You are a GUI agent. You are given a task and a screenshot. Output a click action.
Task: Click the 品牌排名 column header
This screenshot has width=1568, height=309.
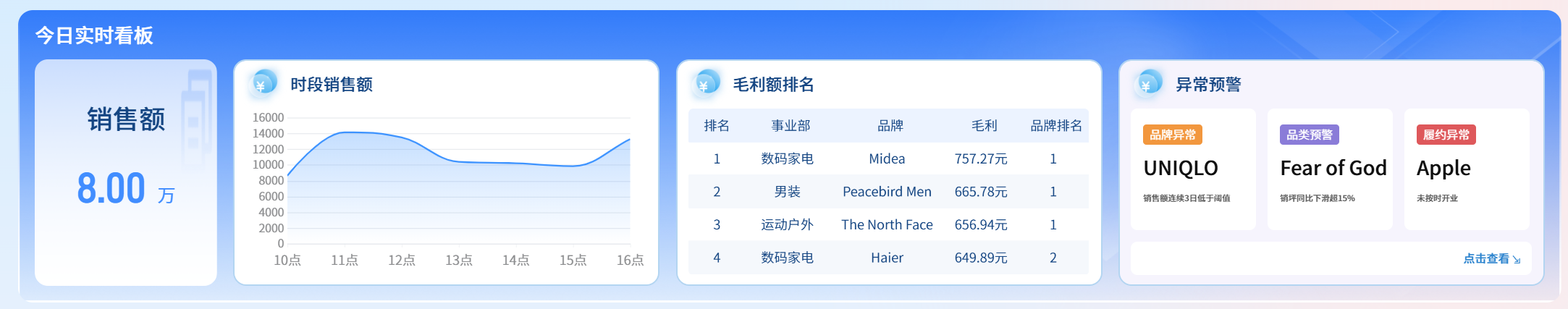pos(1056,126)
